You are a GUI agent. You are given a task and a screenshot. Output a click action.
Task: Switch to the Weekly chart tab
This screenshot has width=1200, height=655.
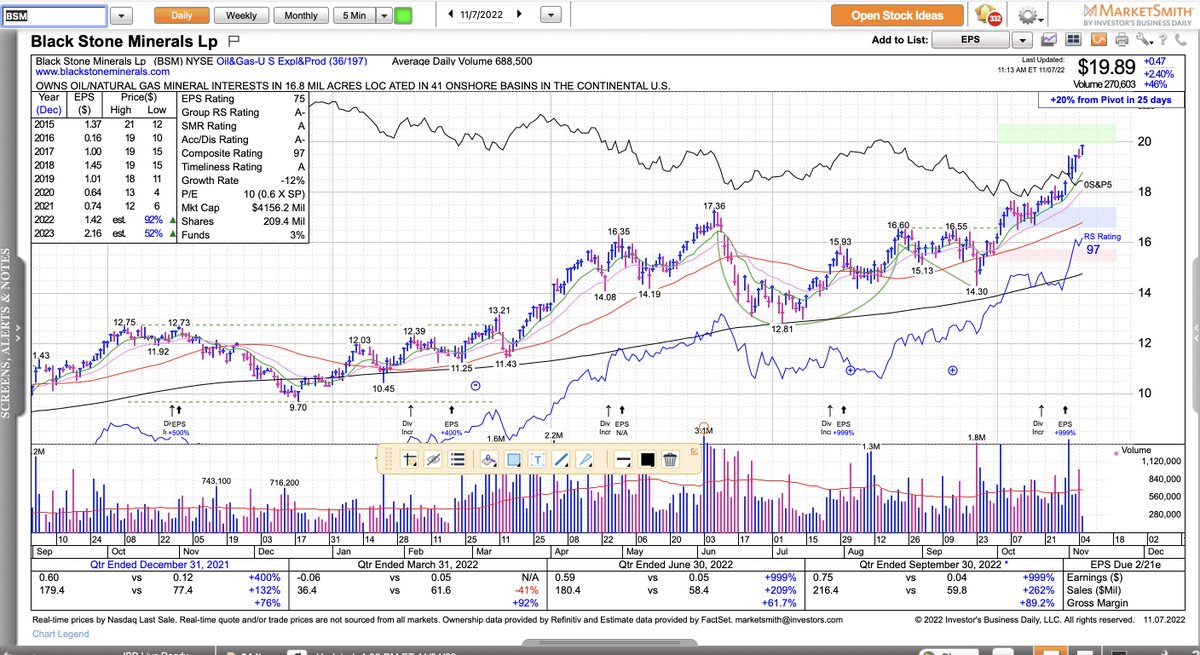pos(240,15)
